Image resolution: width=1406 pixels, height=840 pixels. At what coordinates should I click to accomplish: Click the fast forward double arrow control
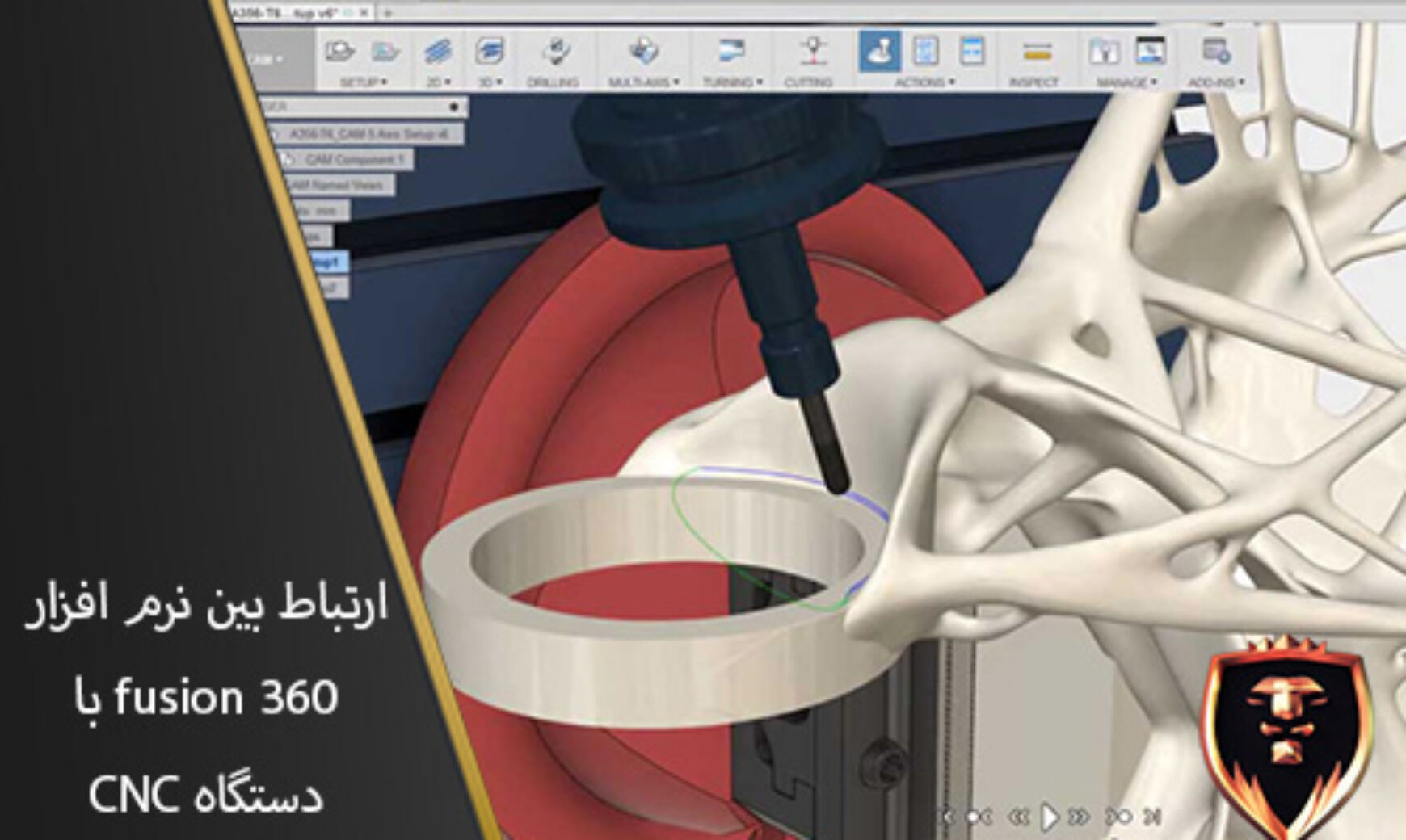coord(1080,817)
